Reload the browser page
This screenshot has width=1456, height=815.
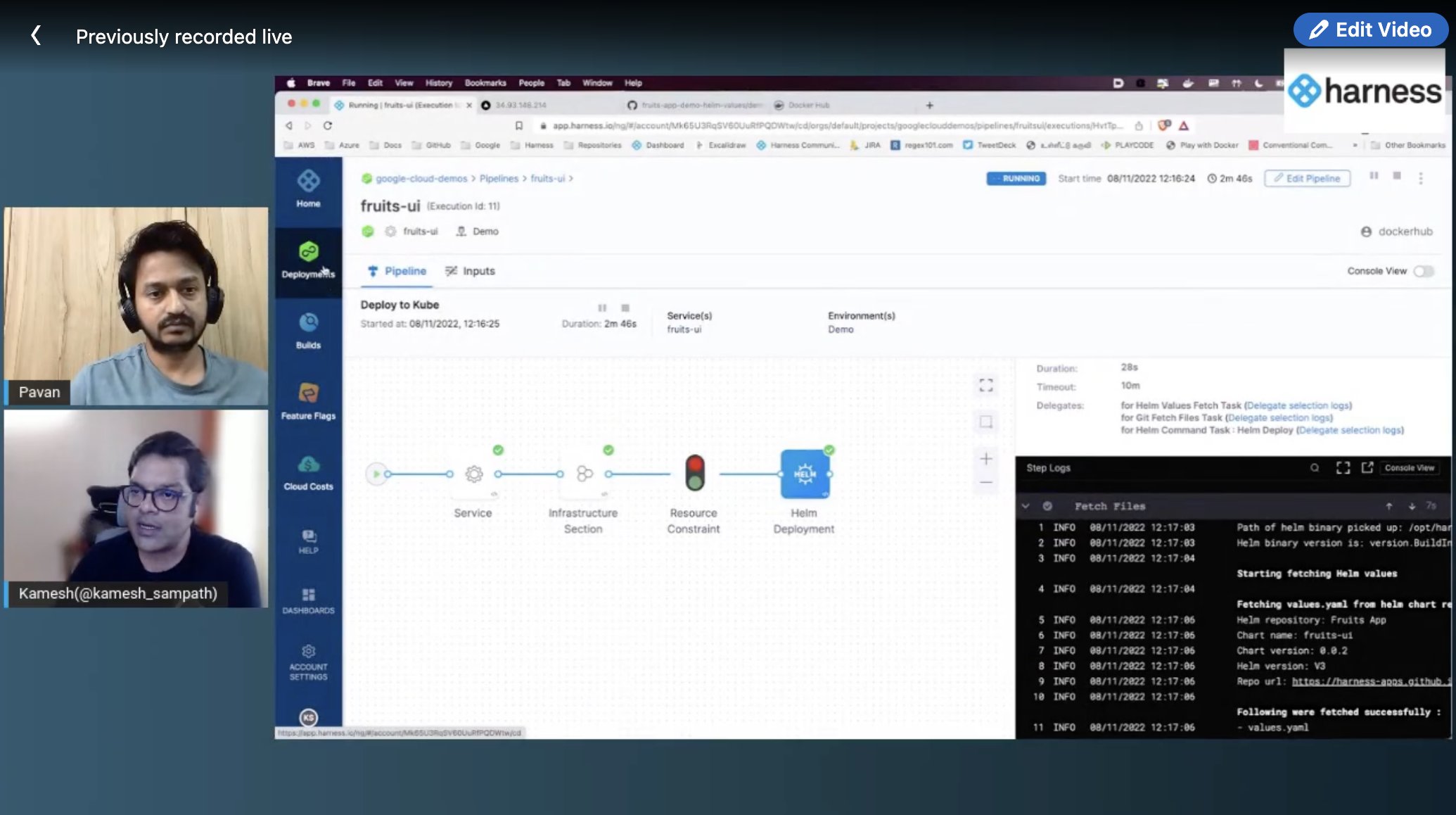[x=327, y=125]
